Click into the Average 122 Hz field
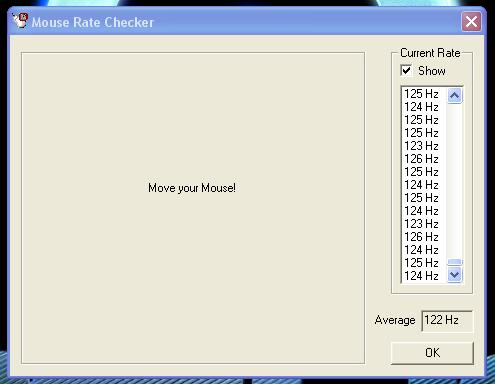 [447, 321]
